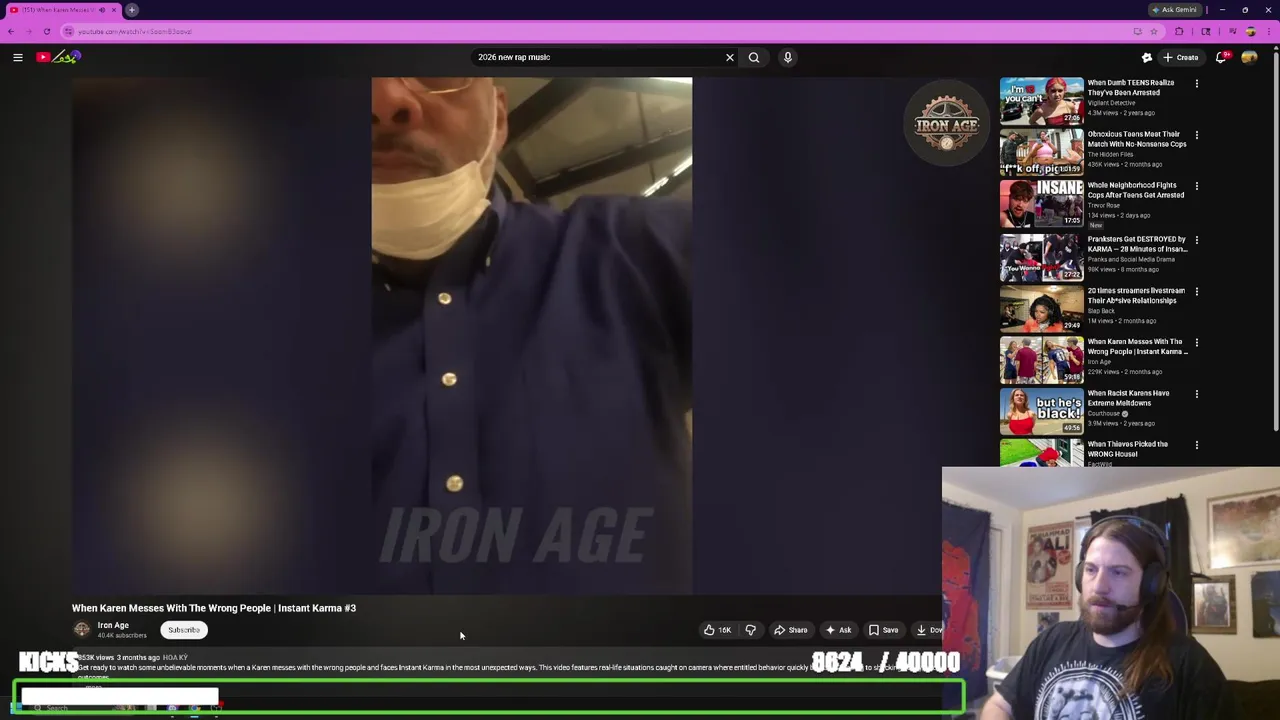Image resolution: width=1280 pixels, height=720 pixels.
Task: Open options for 'When Racist Karens' video
Action: click(x=1196, y=394)
